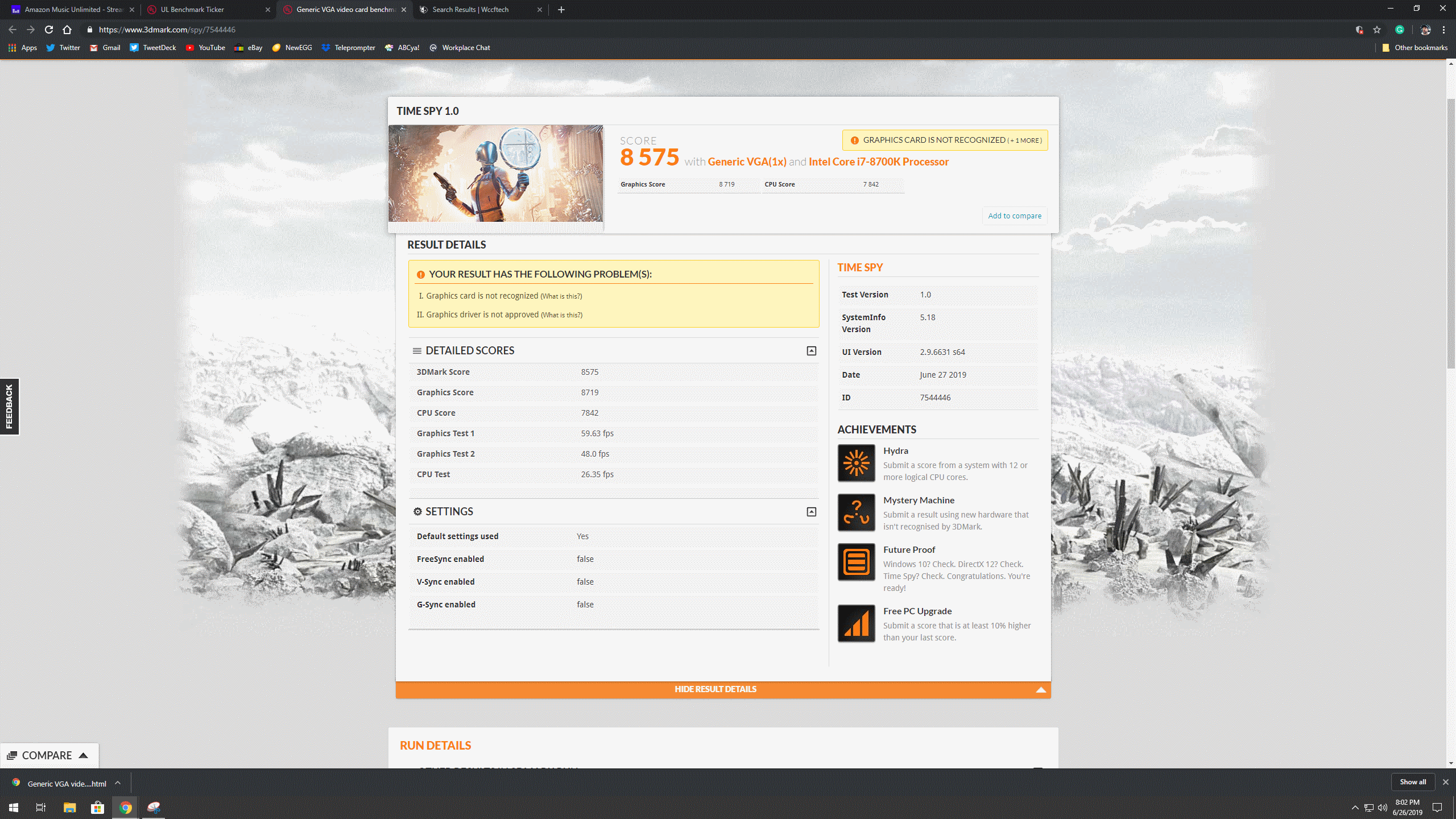Bookmark this page with the star icon
This screenshot has width=1456, height=819.
tap(1377, 30)
